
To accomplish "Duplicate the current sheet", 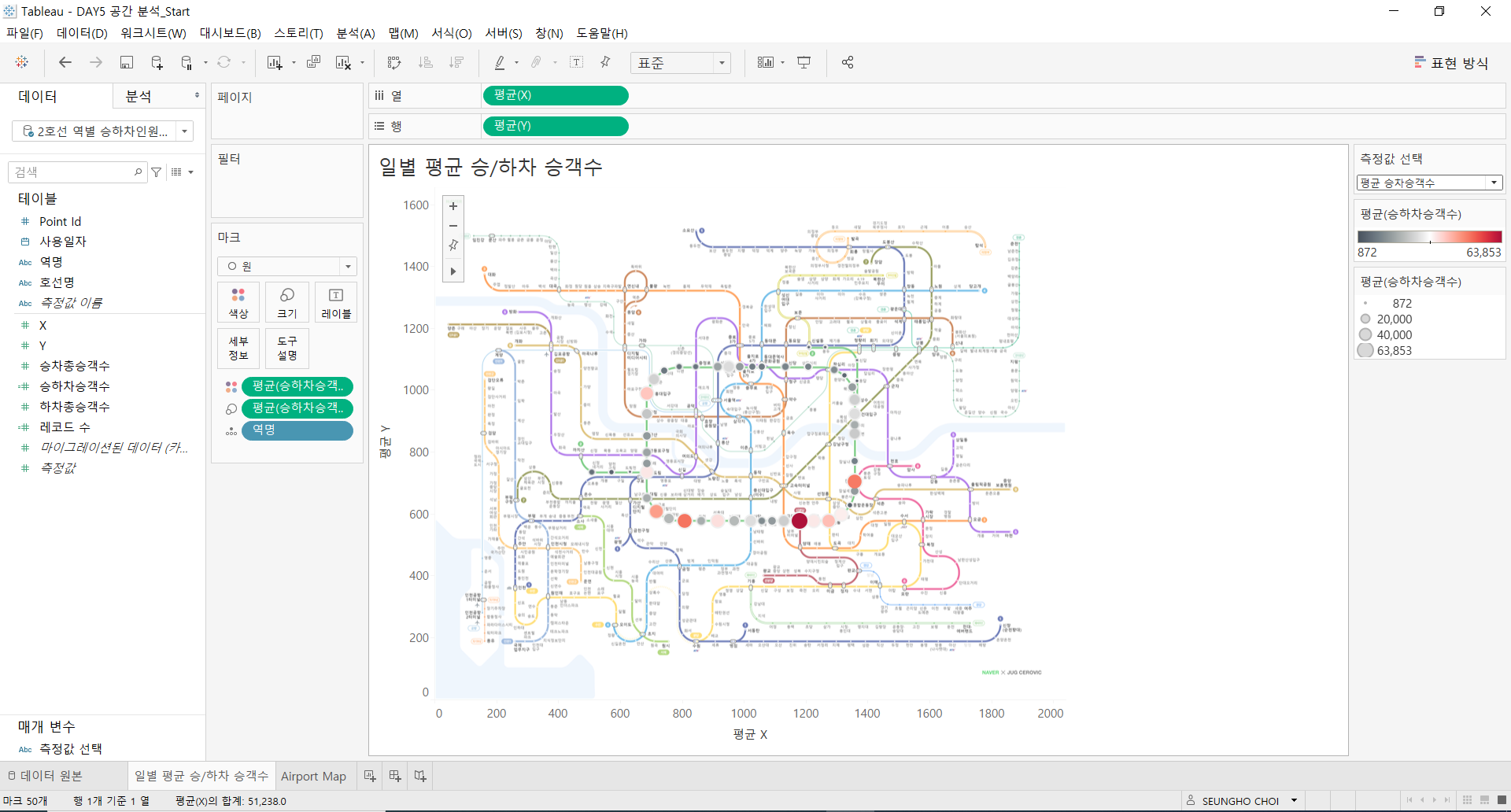I will click(313, 62).
